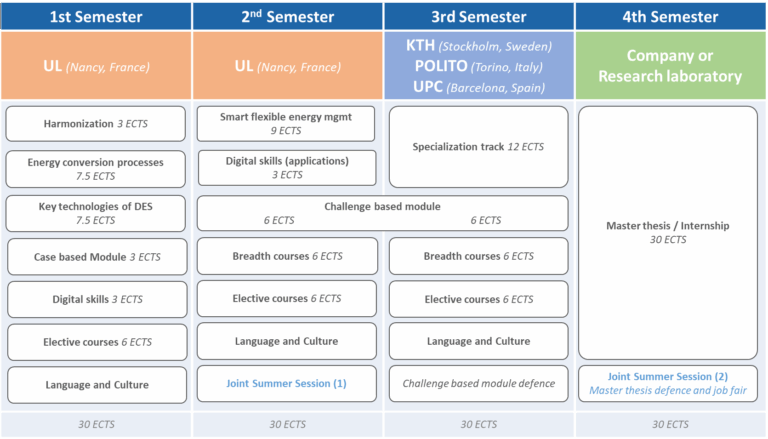Select the 1st Semester header

pyautogui.click(x=96, y=17)
